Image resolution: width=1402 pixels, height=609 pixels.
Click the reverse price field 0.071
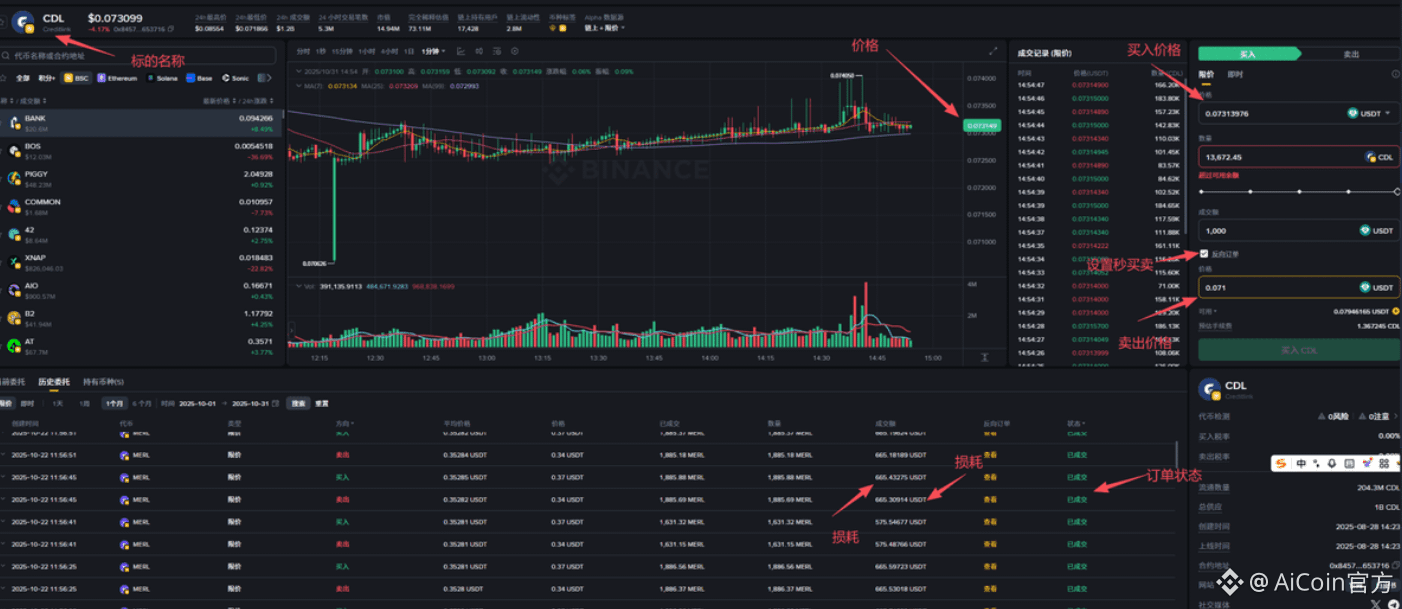(x=1299, y=288)
